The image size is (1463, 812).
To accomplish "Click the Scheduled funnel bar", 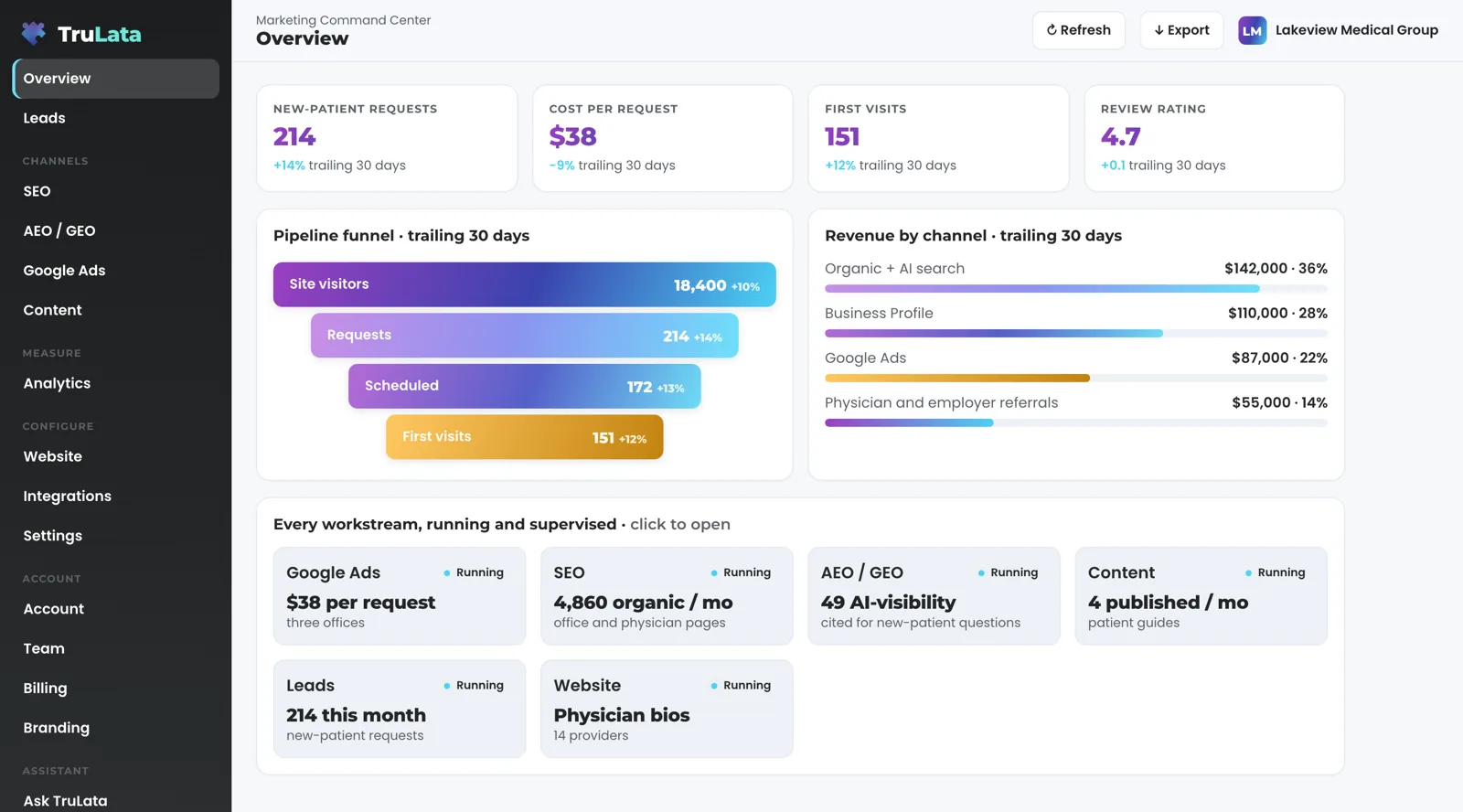I will (x=525, y=386).
